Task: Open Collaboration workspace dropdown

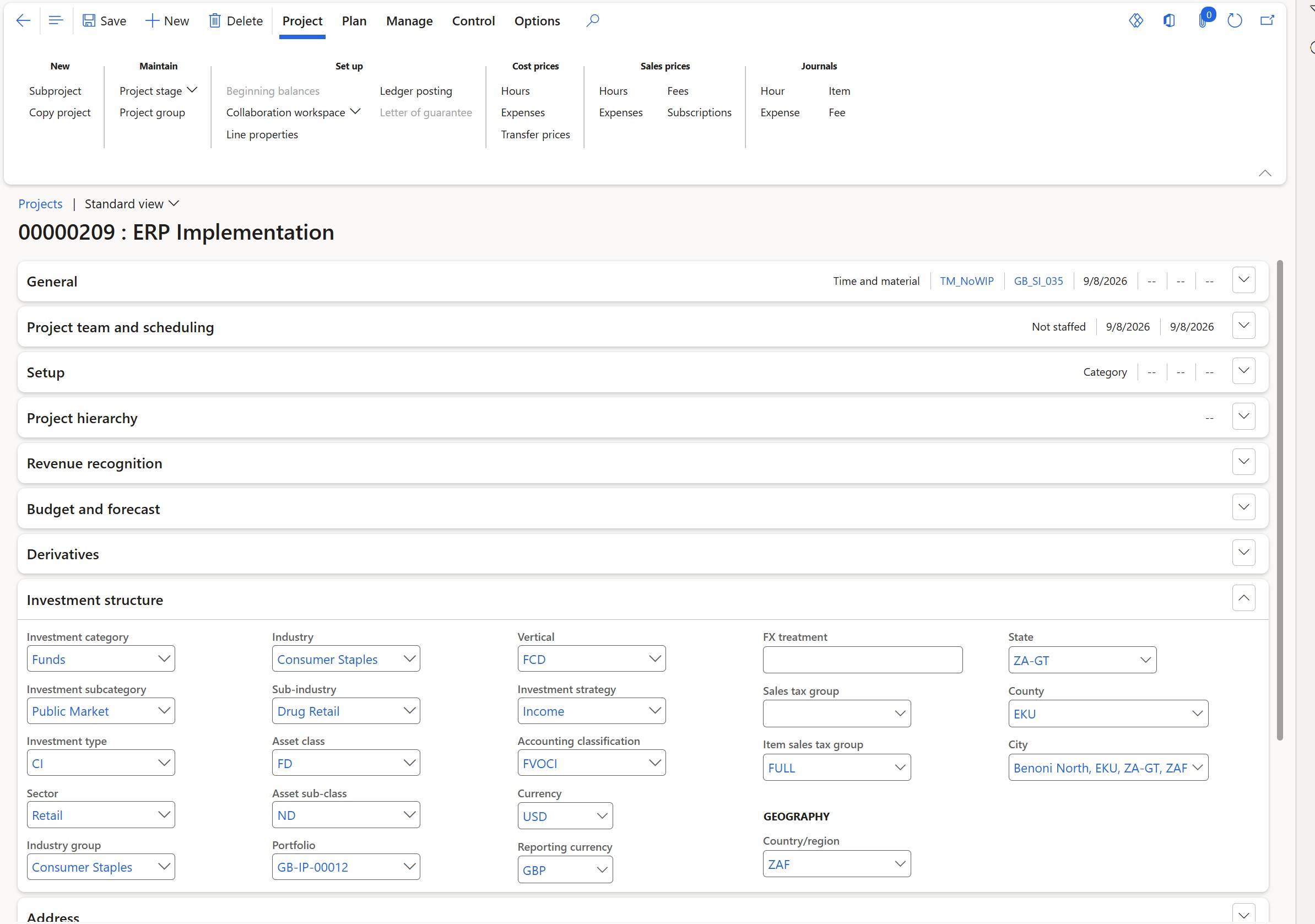Action: 293,112
